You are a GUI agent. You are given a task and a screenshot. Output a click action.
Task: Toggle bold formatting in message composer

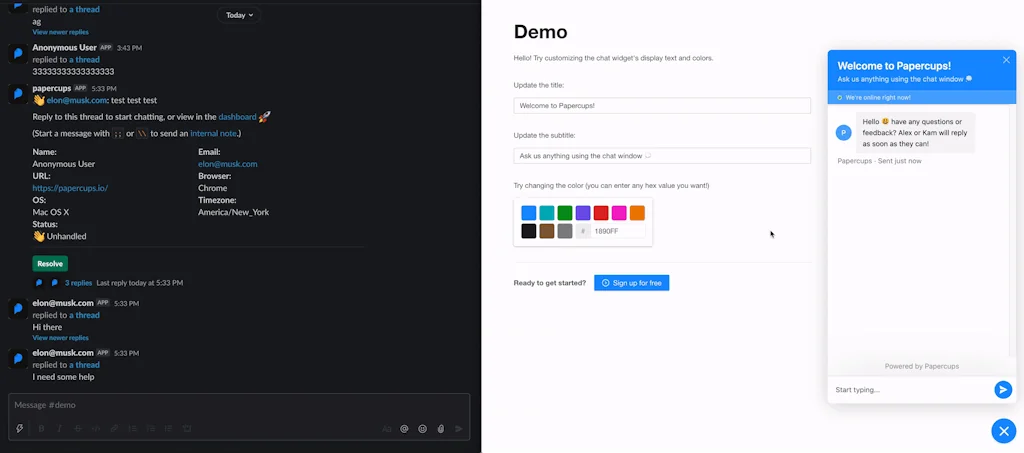(41, 428)
